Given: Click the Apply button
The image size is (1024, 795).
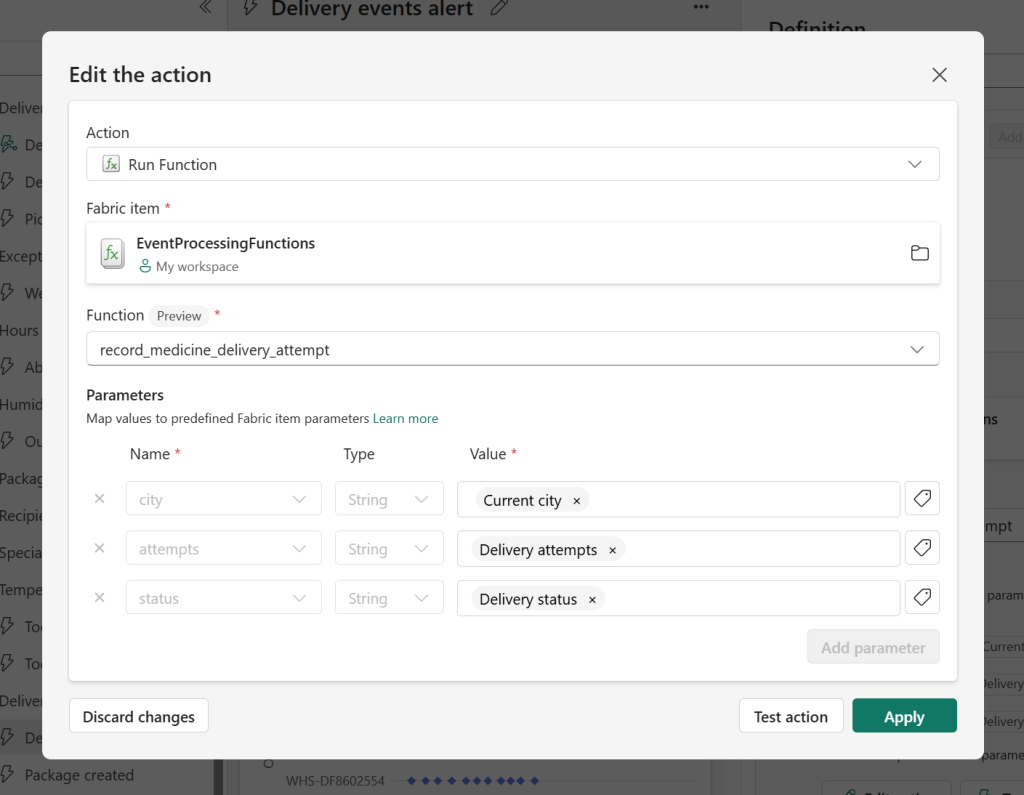Looking at the screenshot, I should [x=904, y=716].
